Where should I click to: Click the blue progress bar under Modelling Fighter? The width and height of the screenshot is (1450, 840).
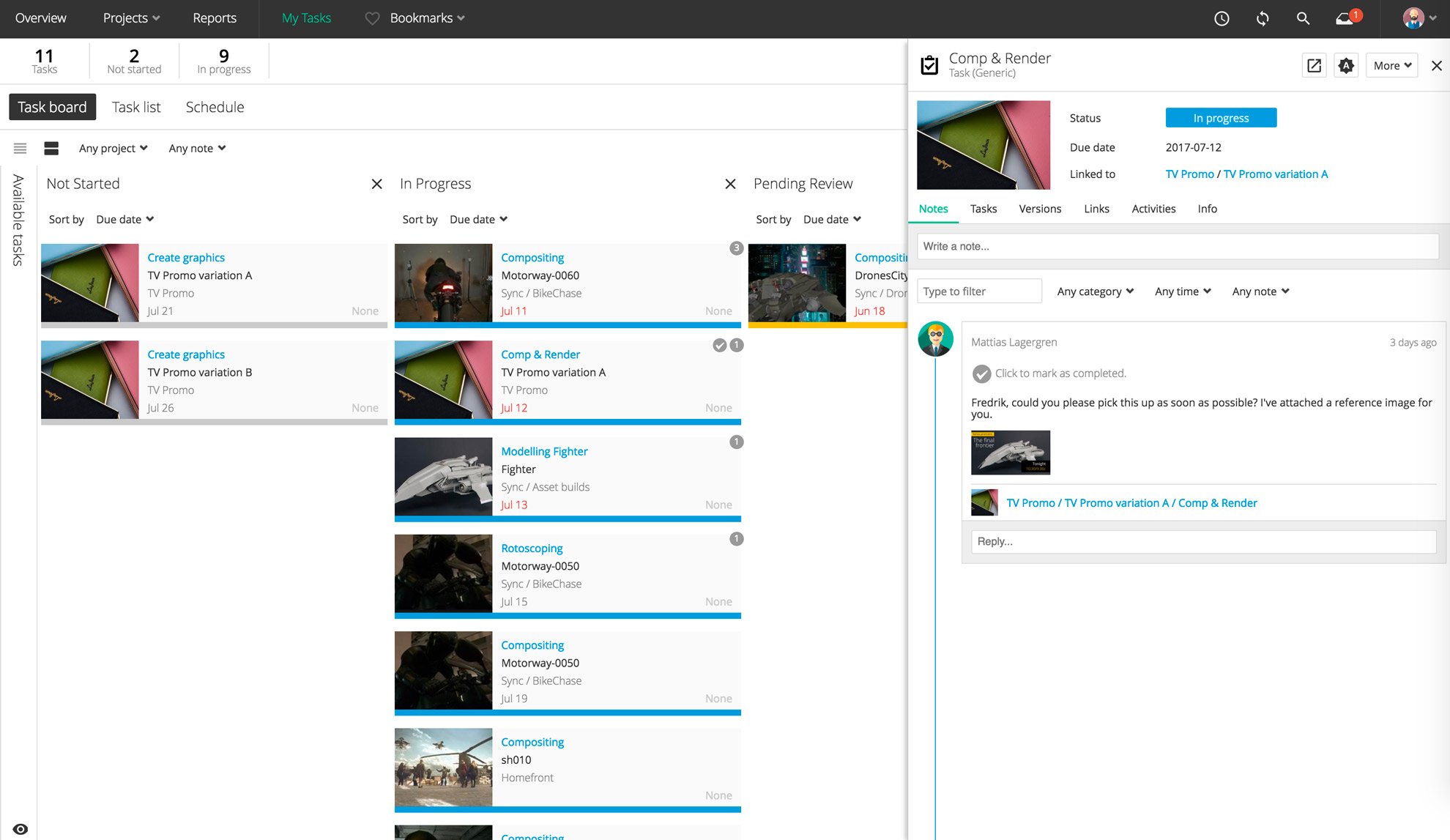pos(568,519)
